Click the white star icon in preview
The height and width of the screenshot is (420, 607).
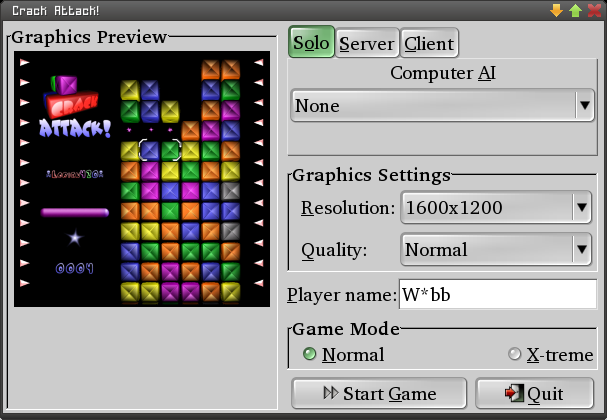75,238
